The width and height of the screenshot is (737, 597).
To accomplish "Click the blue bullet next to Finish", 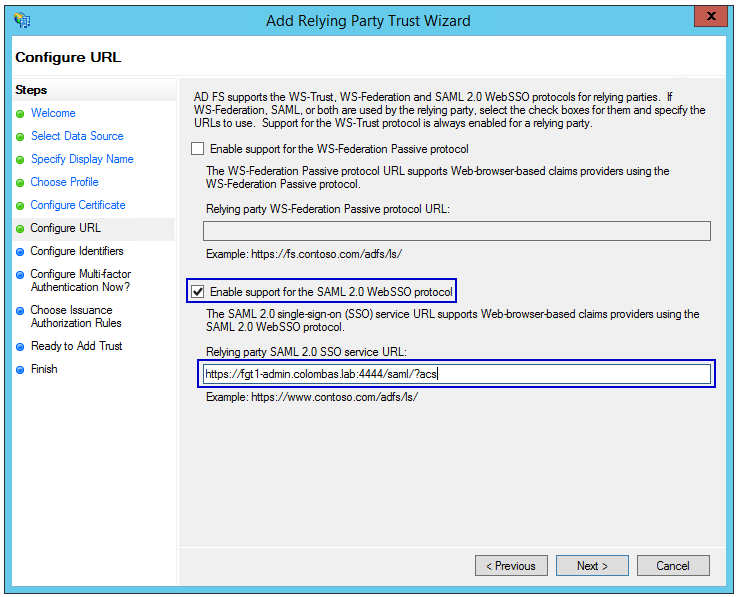I will [x=20, y=370].
